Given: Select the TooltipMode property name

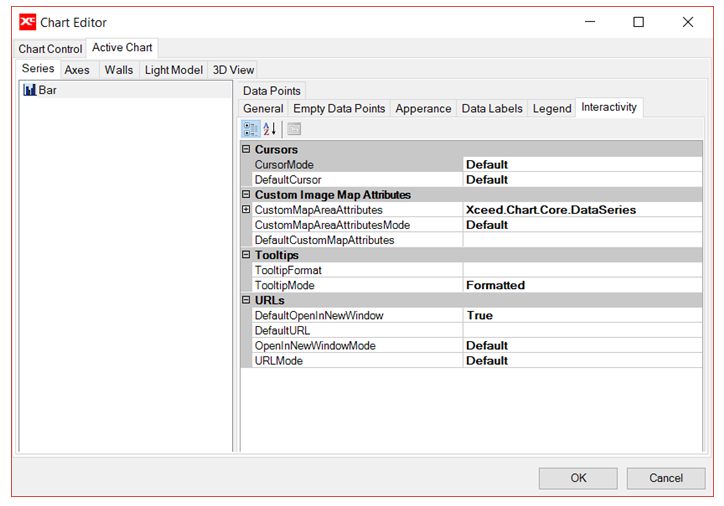Looking at the screenshot, I should tap(357, 285).
